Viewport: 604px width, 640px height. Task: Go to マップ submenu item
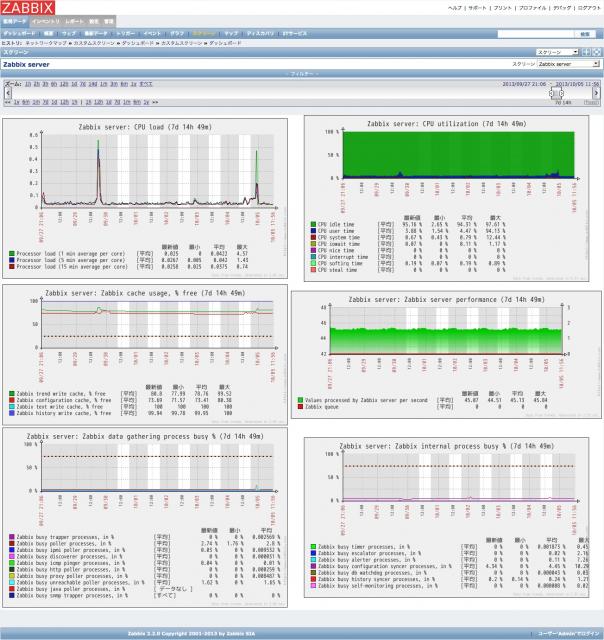point(231,33)
